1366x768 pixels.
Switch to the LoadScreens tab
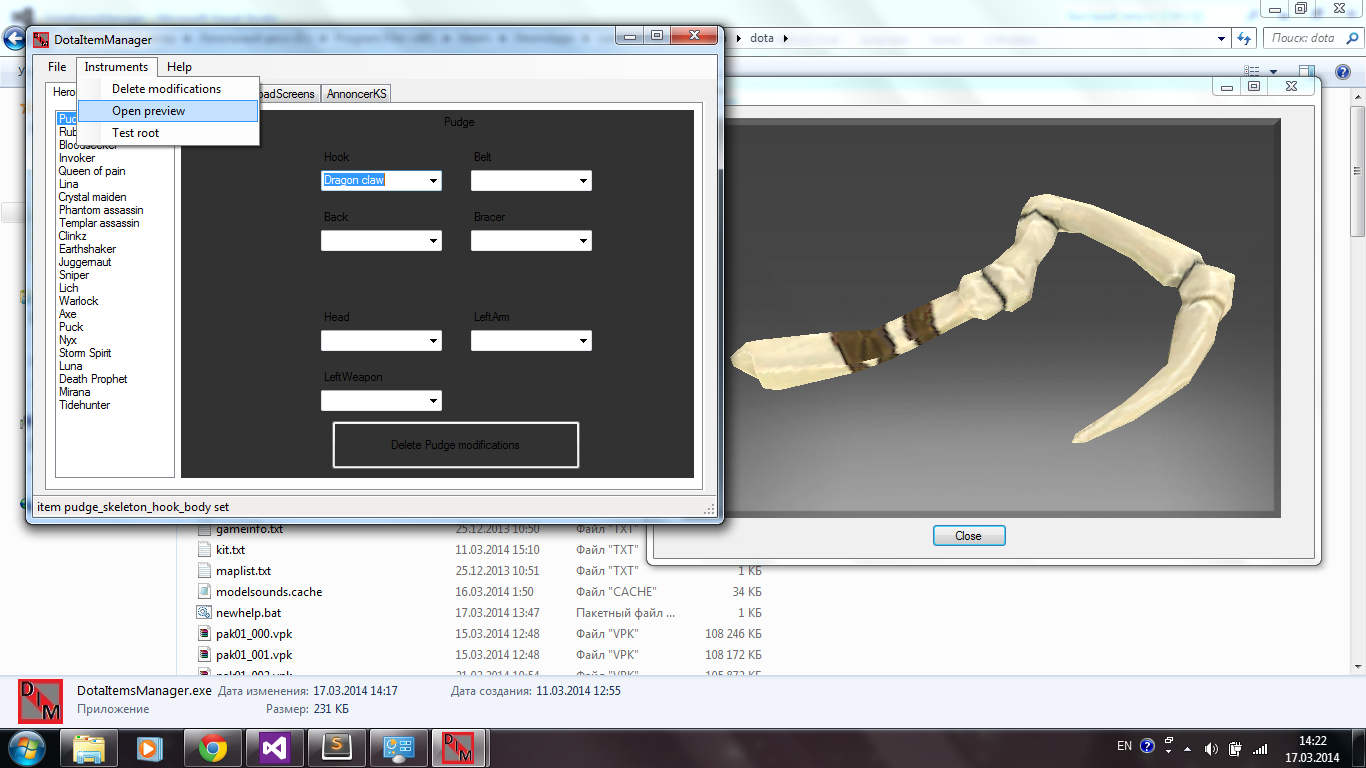coord(288,94)
